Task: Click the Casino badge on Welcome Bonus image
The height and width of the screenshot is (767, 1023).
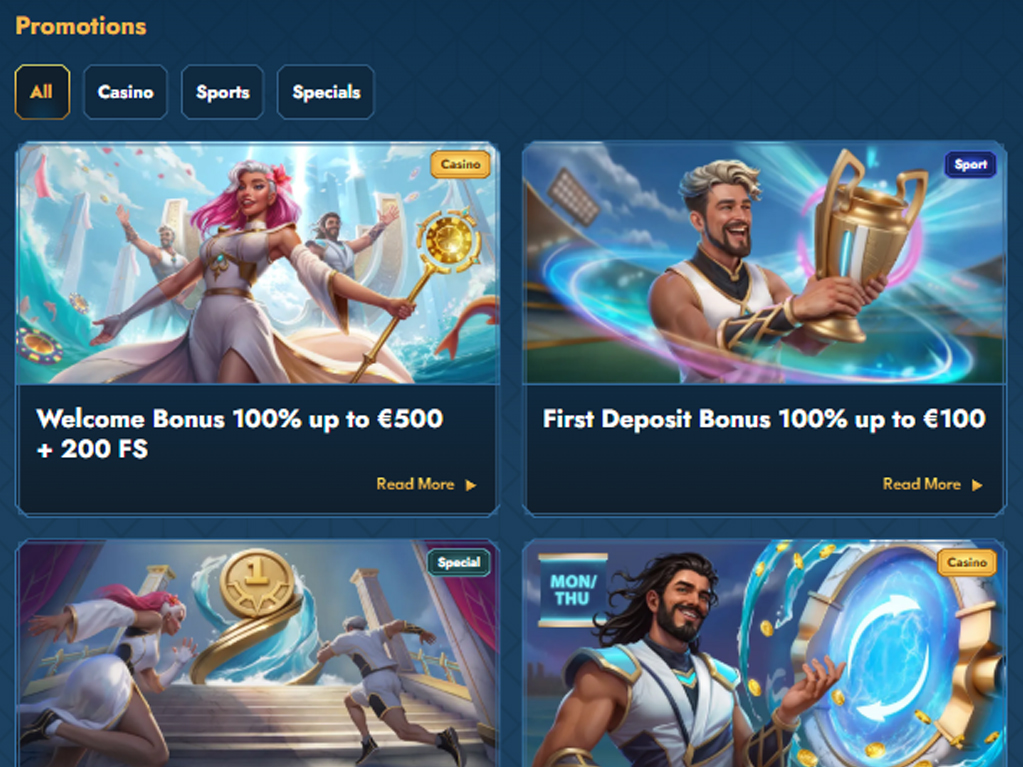Action: point(460,164)
